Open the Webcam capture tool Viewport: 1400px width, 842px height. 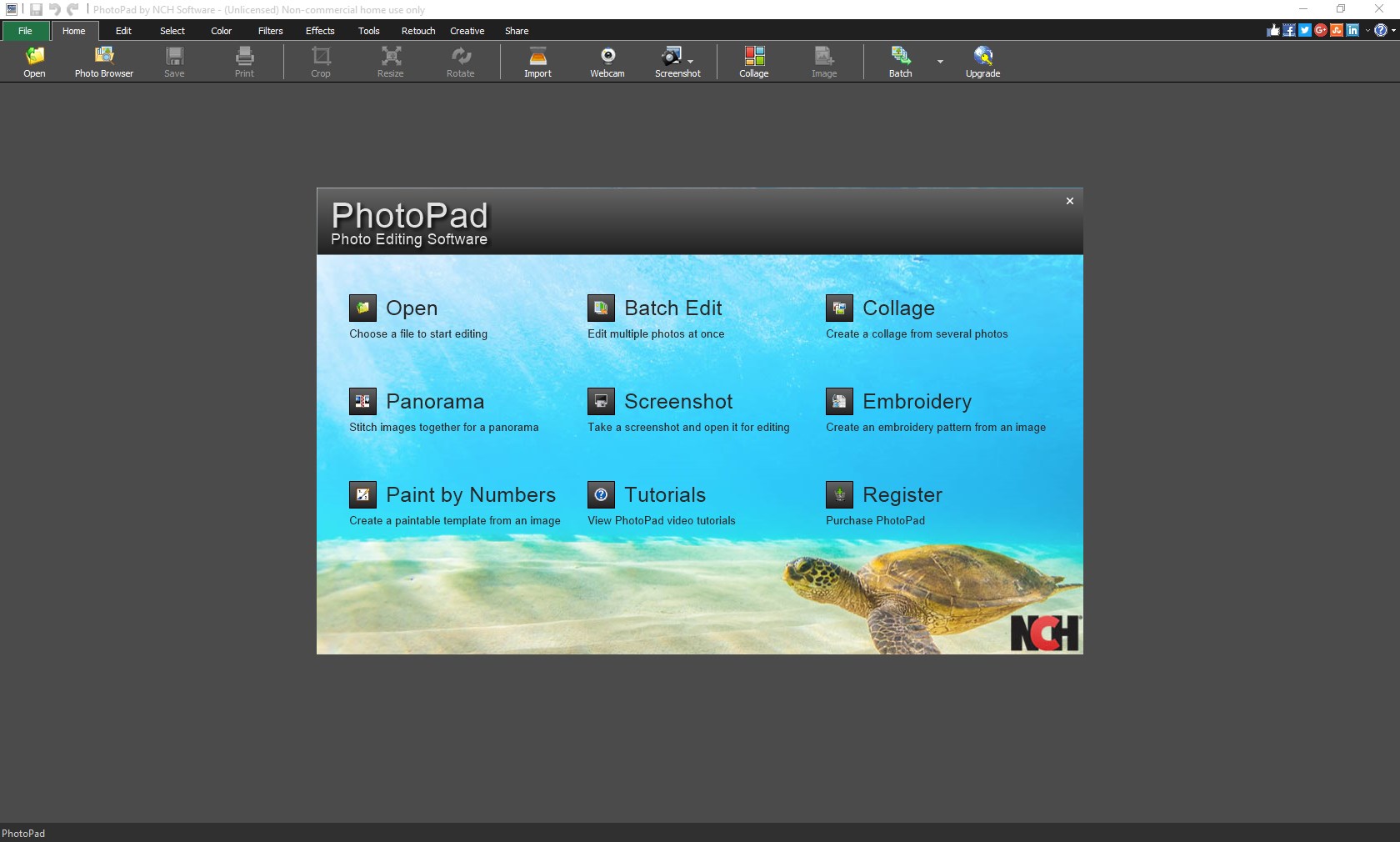(607, 61)
